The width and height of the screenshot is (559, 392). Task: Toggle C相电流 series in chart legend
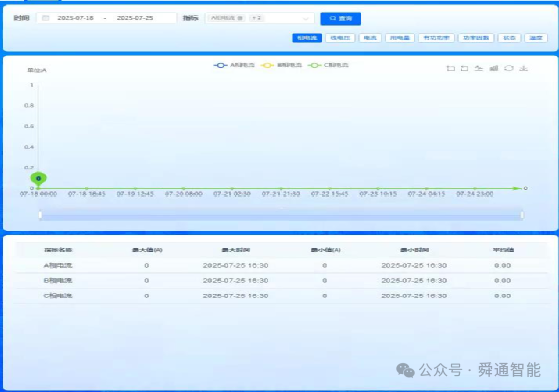pos(328,65)
